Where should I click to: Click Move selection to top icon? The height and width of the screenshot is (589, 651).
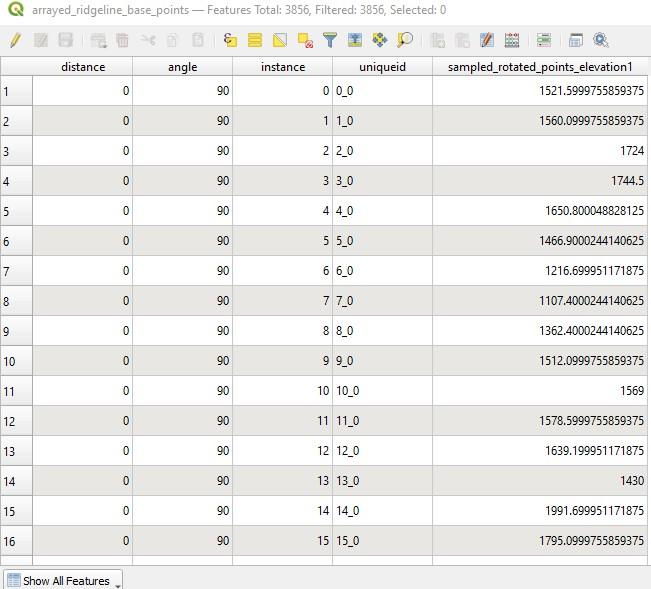click(x=355, y=40)
